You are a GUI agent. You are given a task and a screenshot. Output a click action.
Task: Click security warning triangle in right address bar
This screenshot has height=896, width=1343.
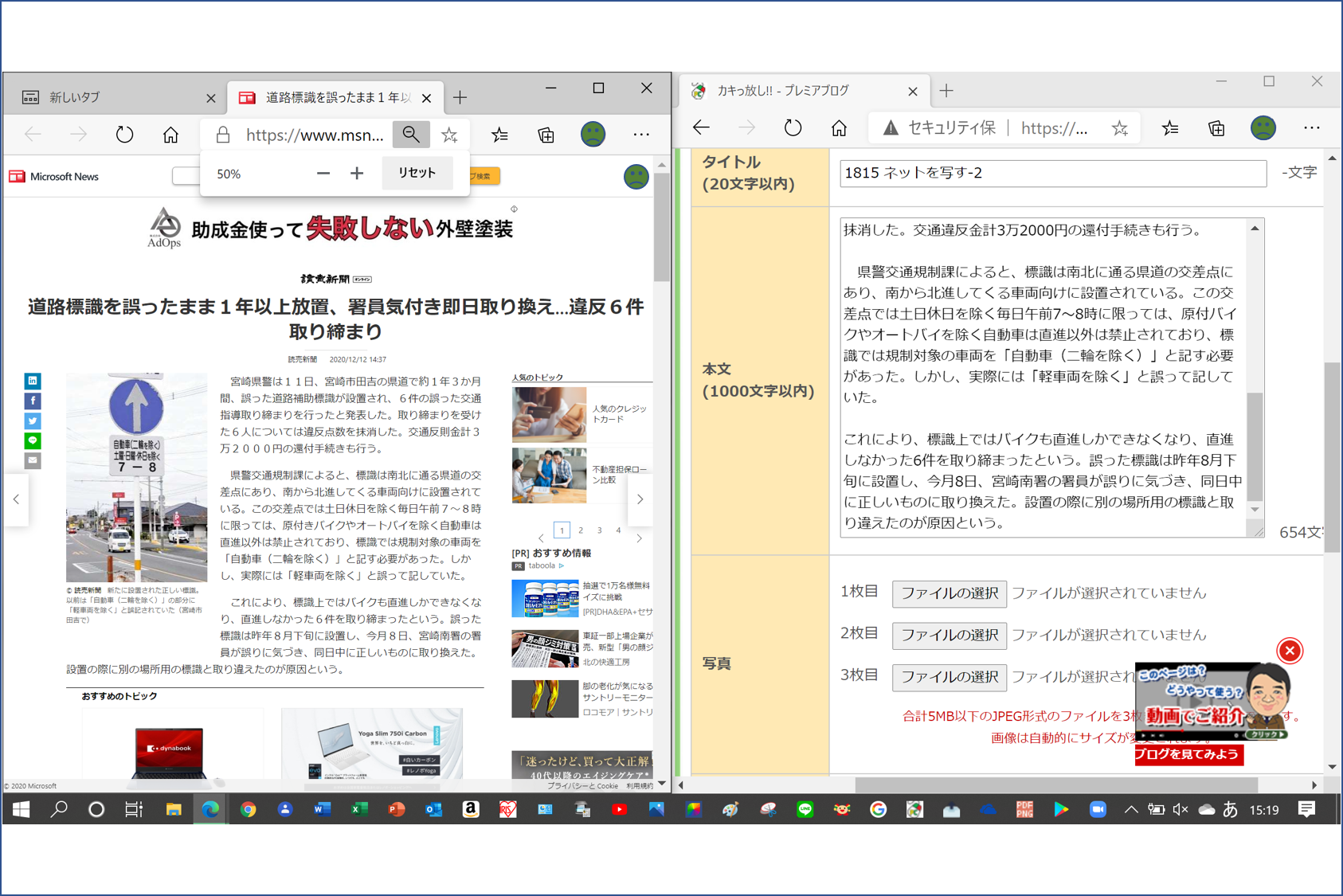[891, 127]
